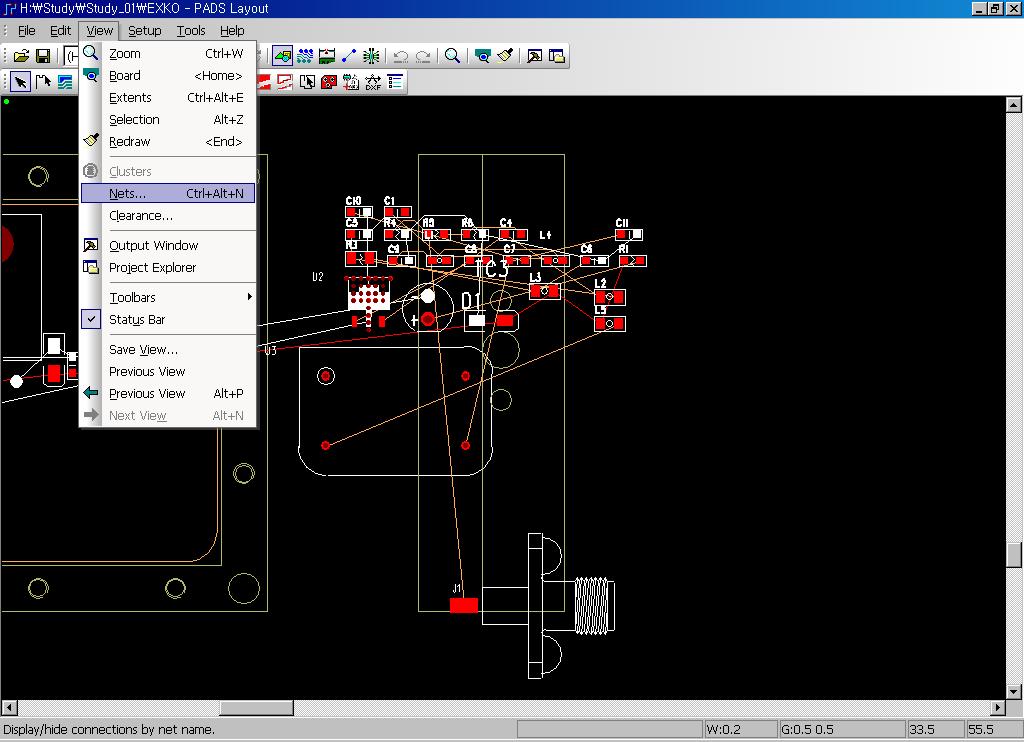Image resolution: width=1024 pixels, height=742 pixels.
Task: Click the horizontal scrollbar left arrow
Action: click(x=9, y=707)
